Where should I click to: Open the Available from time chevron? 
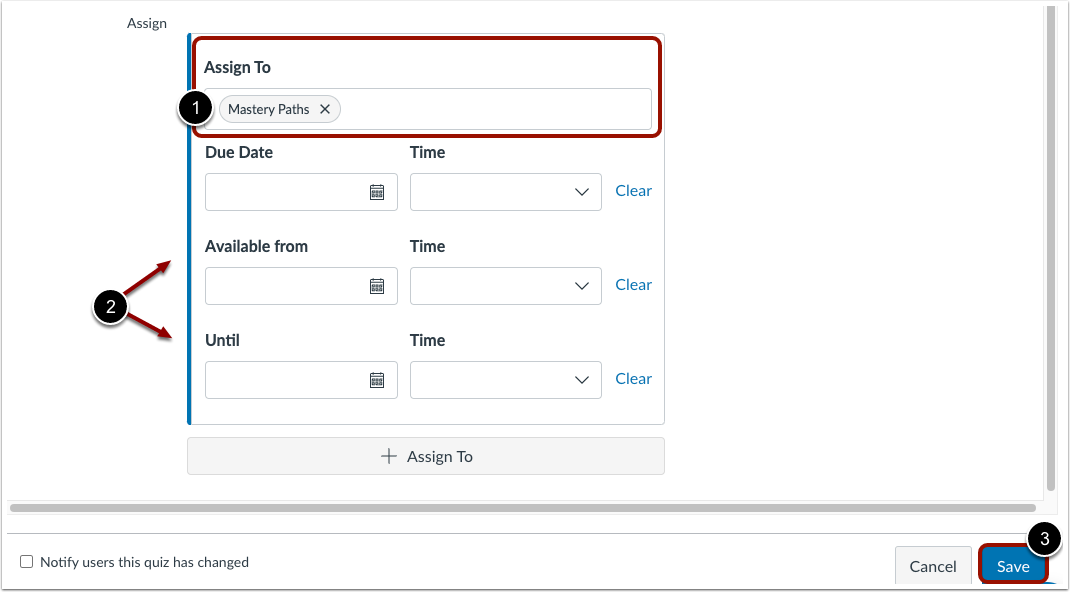582,285
